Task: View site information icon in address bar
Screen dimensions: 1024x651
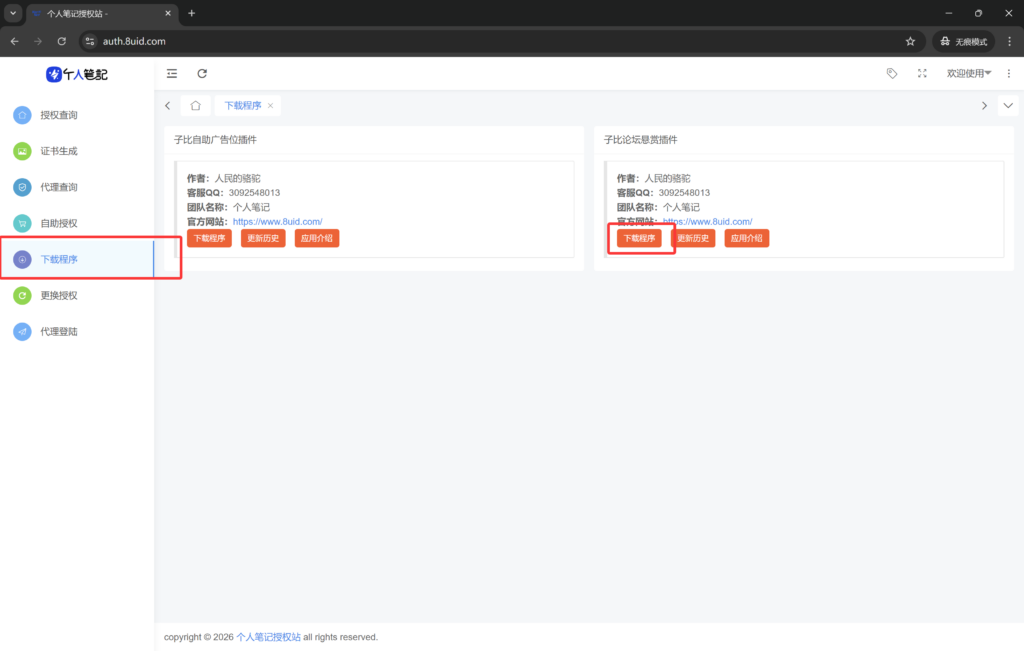Action: tap(90, 41)
